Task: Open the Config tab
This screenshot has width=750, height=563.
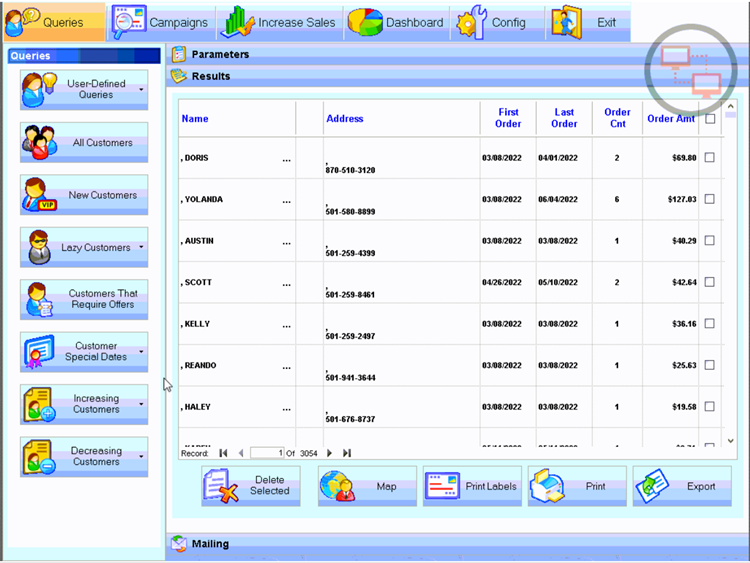Action: pos(496,22)
